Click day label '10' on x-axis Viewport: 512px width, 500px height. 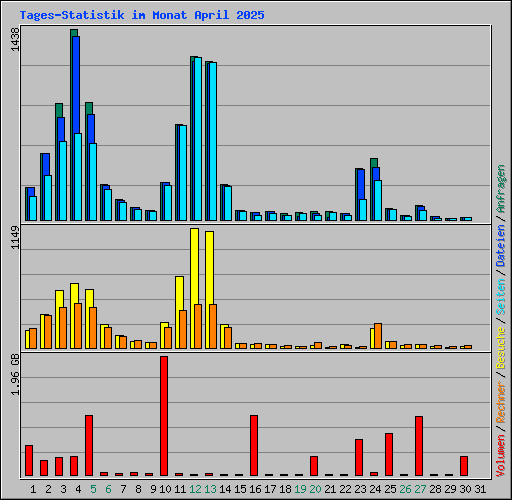165,489
